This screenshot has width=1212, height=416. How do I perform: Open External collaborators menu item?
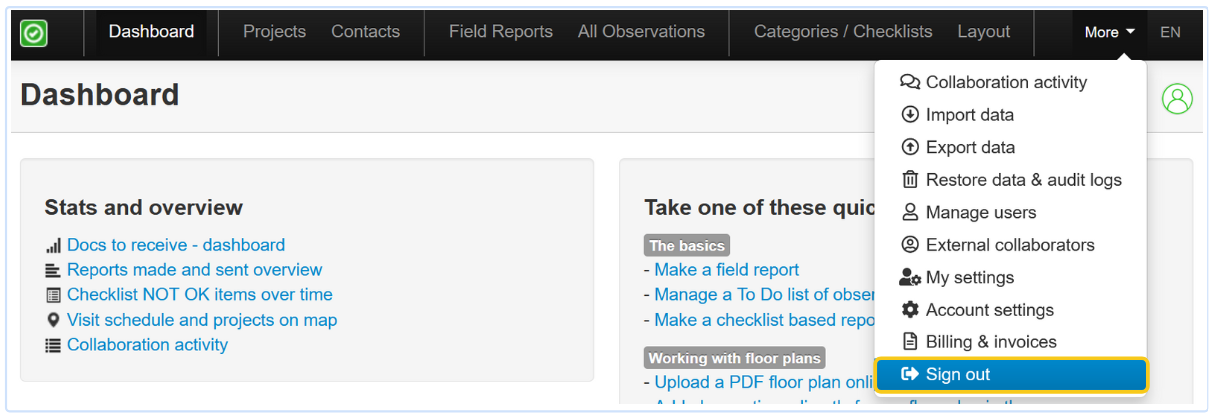[1010, 245]
